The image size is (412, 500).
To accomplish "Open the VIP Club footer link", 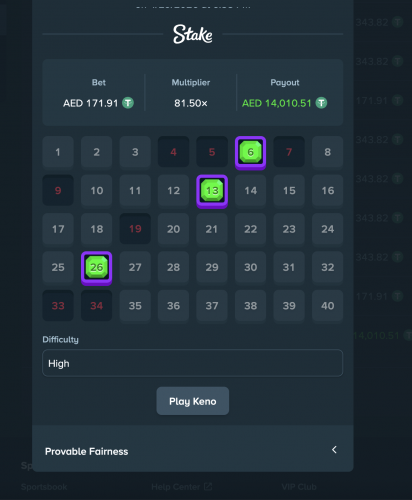I will click(x=299, y=487).
